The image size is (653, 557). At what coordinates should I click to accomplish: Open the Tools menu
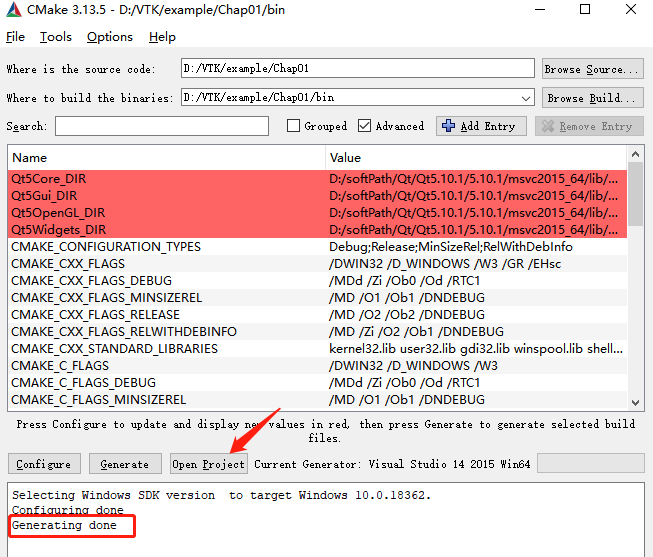(x=56, y=37)
